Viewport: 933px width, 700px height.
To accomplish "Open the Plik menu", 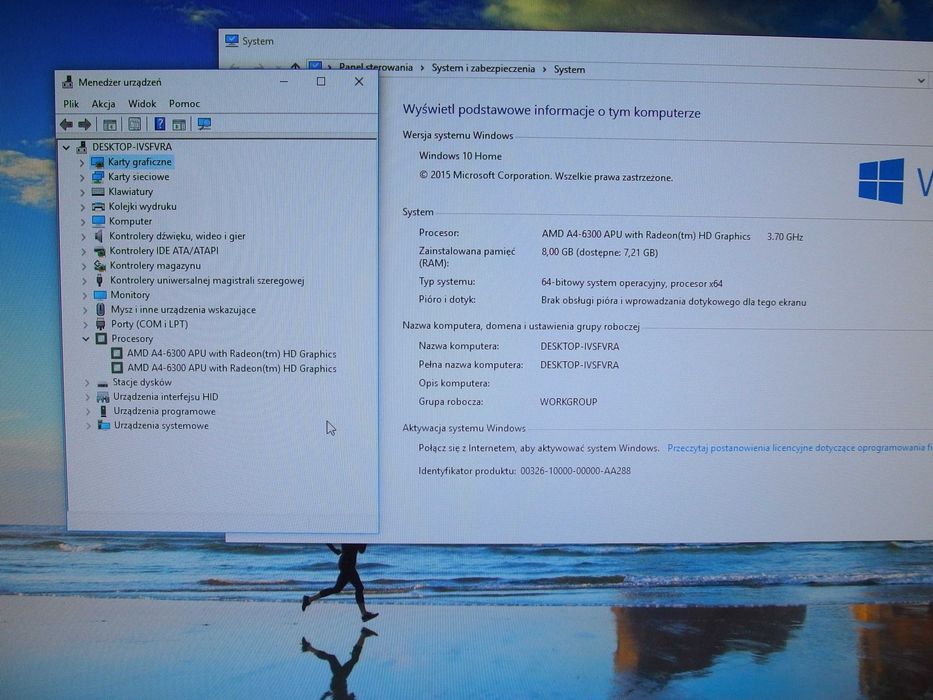I will (x=71, y=104).
